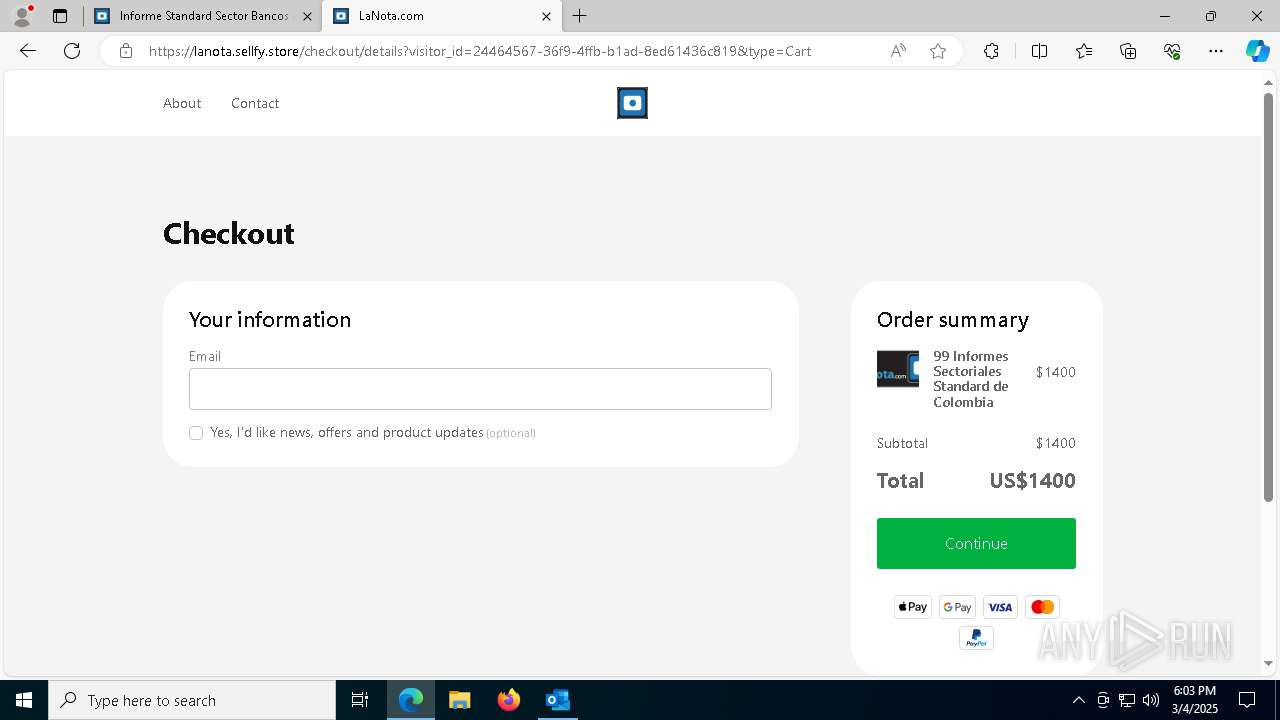The height and width of the screenshot is (720, 1280).
Task: Open the Favorites list
Action: pyautogui.click(x=1084, y=51)
